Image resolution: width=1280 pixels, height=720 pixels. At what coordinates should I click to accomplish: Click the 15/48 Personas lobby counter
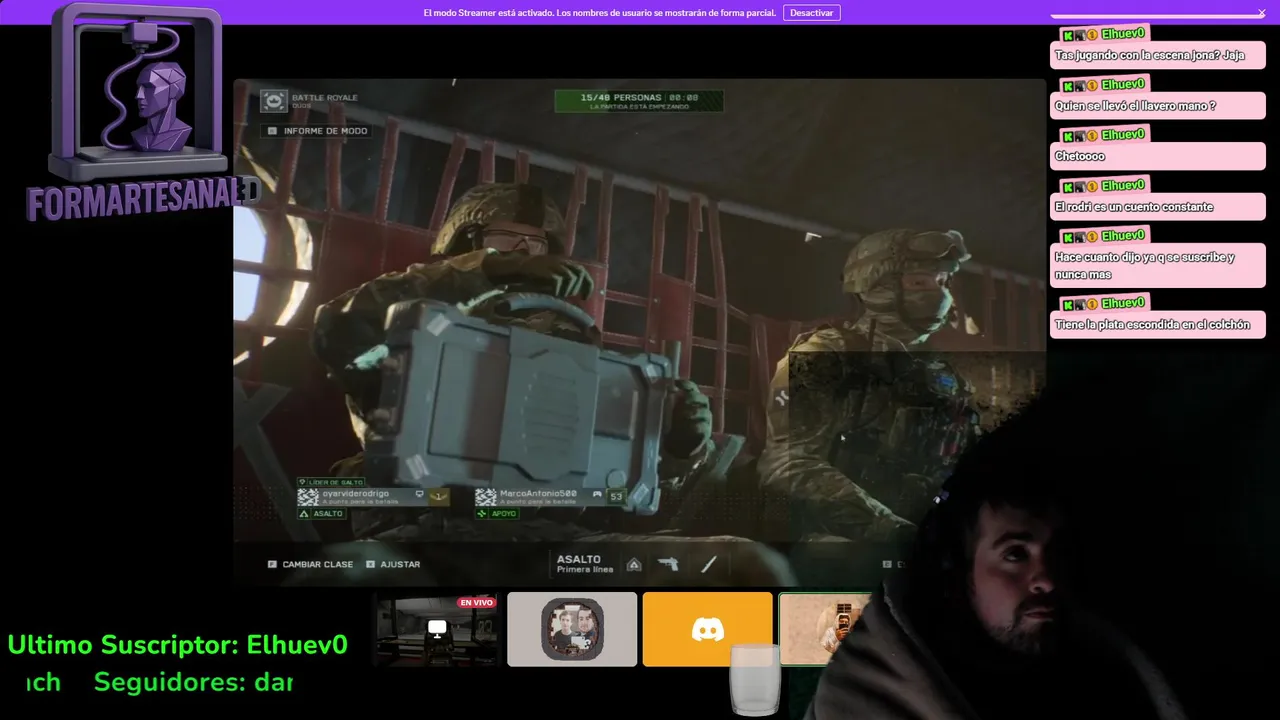pyautogui.click(x=639, y=101)
